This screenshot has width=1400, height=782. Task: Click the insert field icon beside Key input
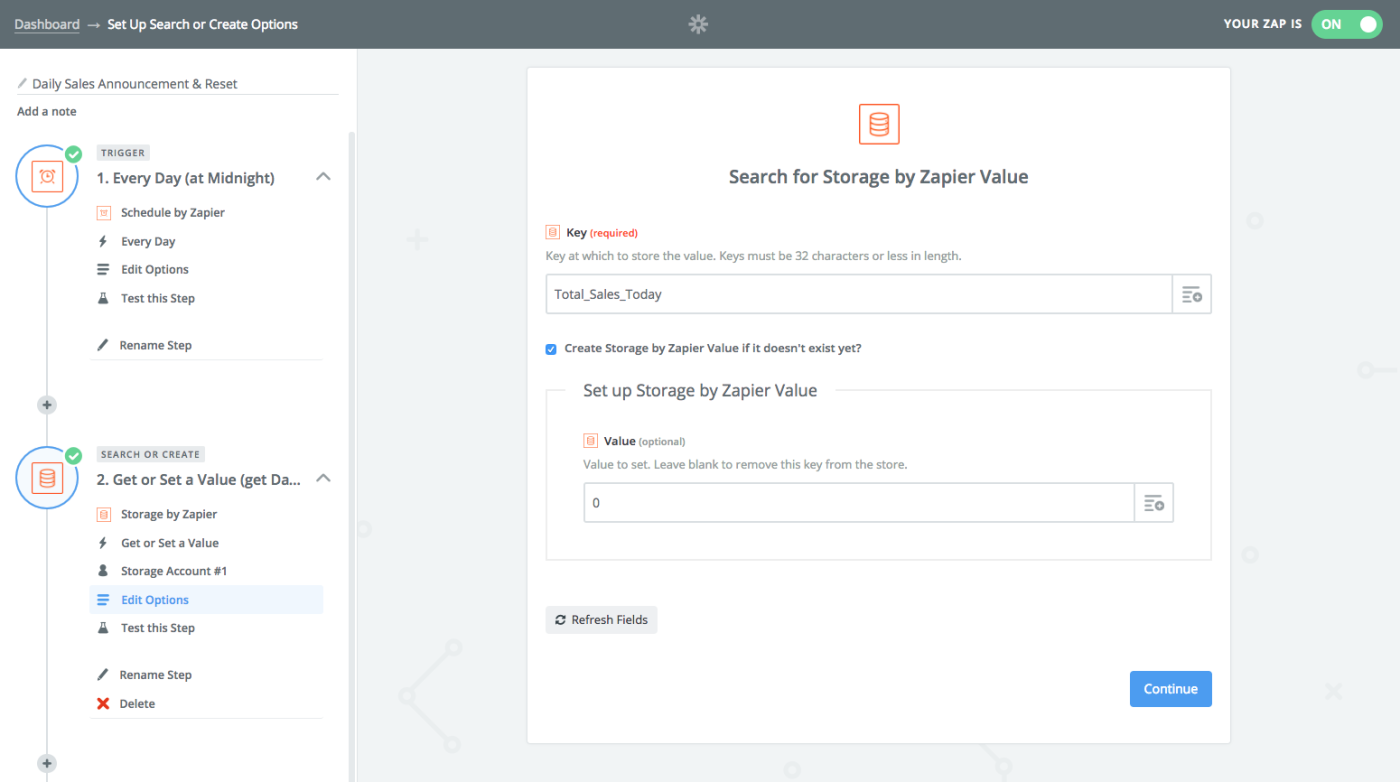coord(1191,295)
